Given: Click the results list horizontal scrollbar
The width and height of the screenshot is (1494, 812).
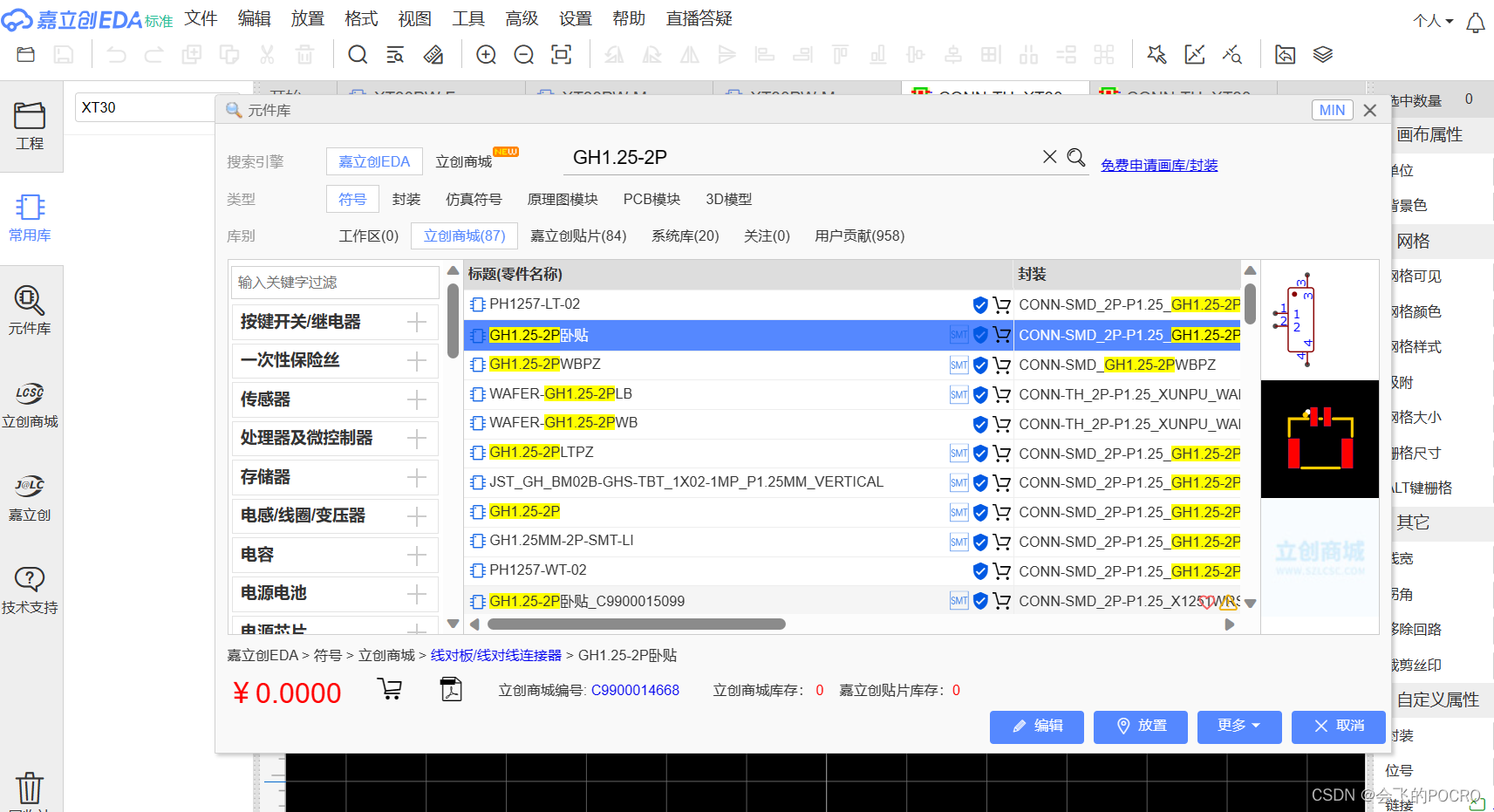Looking at the screenshot, I should point(636,624).
